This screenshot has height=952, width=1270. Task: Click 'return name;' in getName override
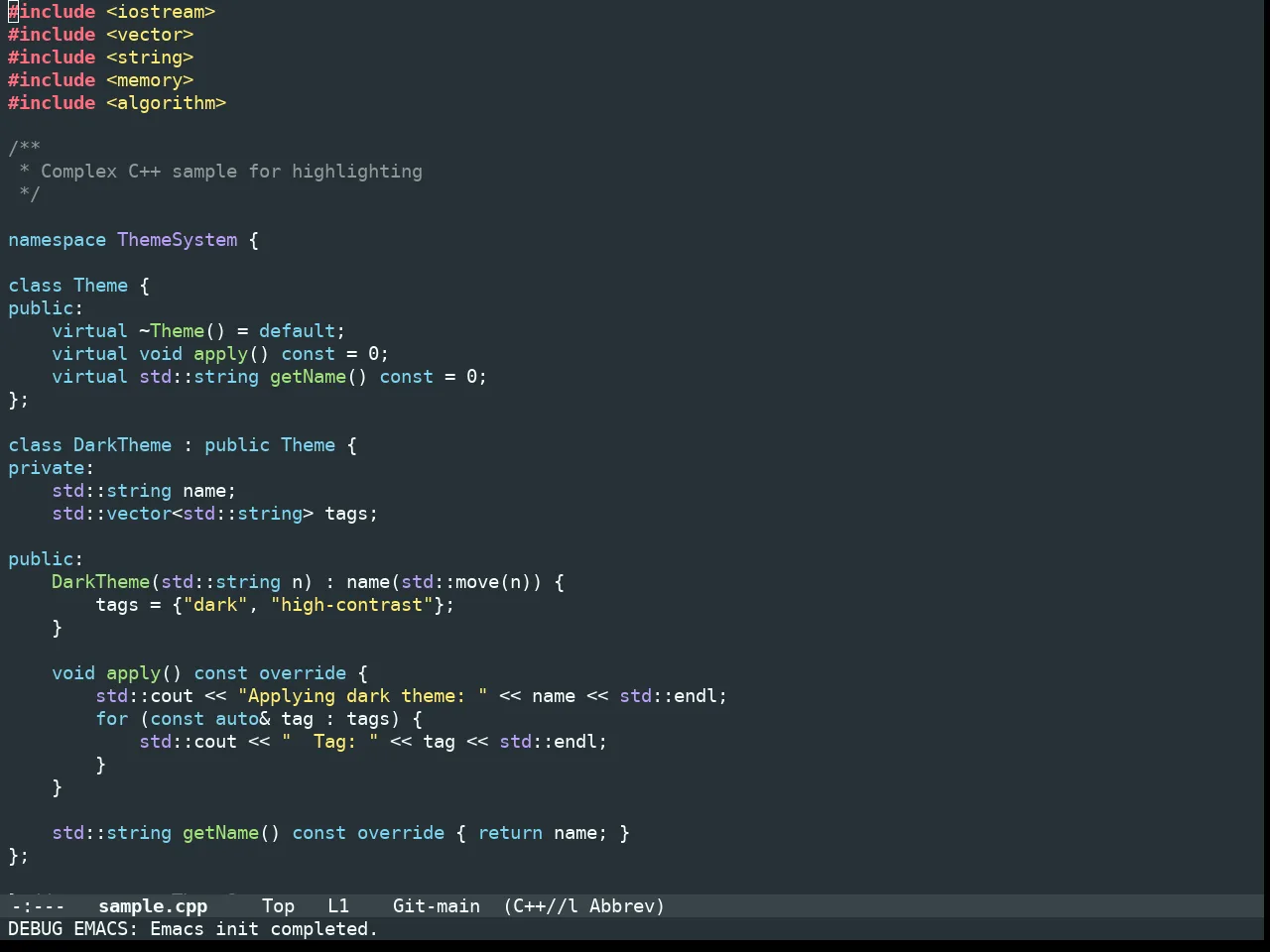(x=543, y=833)
